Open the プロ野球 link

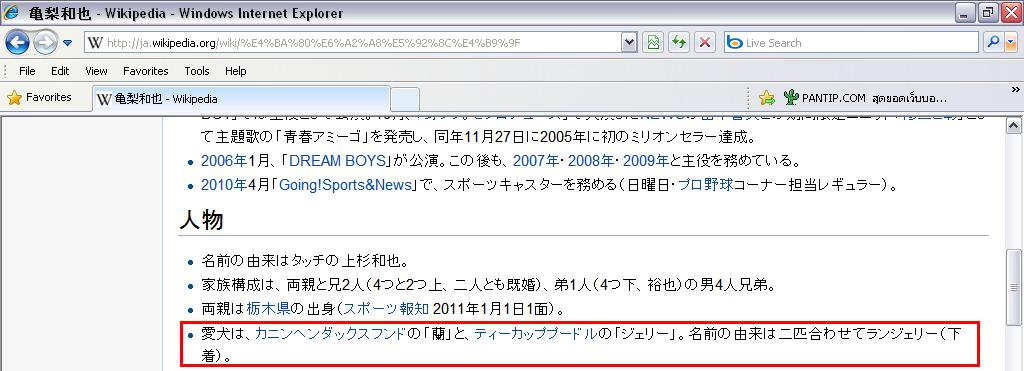[x=705, y=186]
